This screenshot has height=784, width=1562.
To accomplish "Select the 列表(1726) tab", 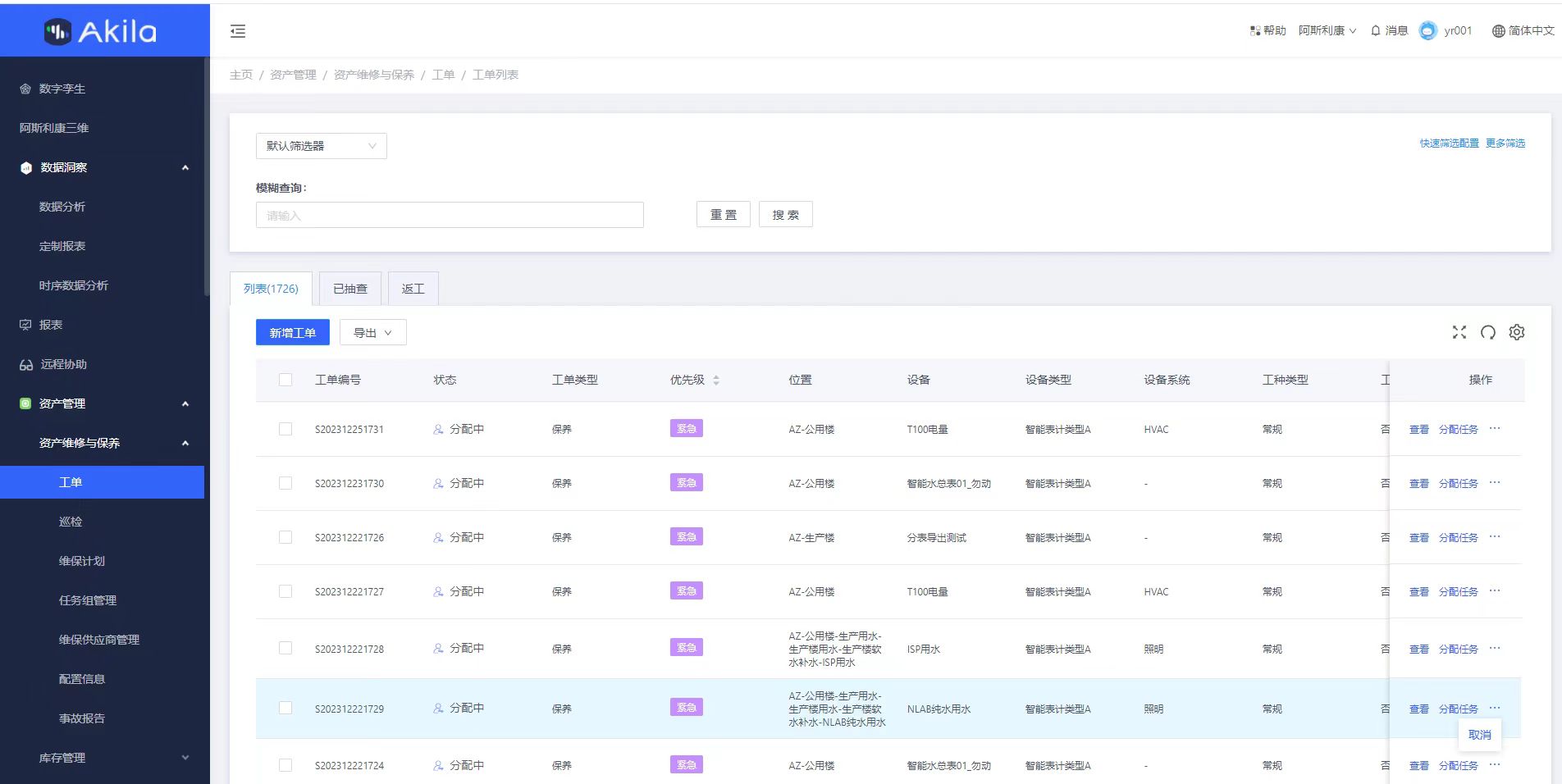I will pyautogui.click(x=271, y=289).
